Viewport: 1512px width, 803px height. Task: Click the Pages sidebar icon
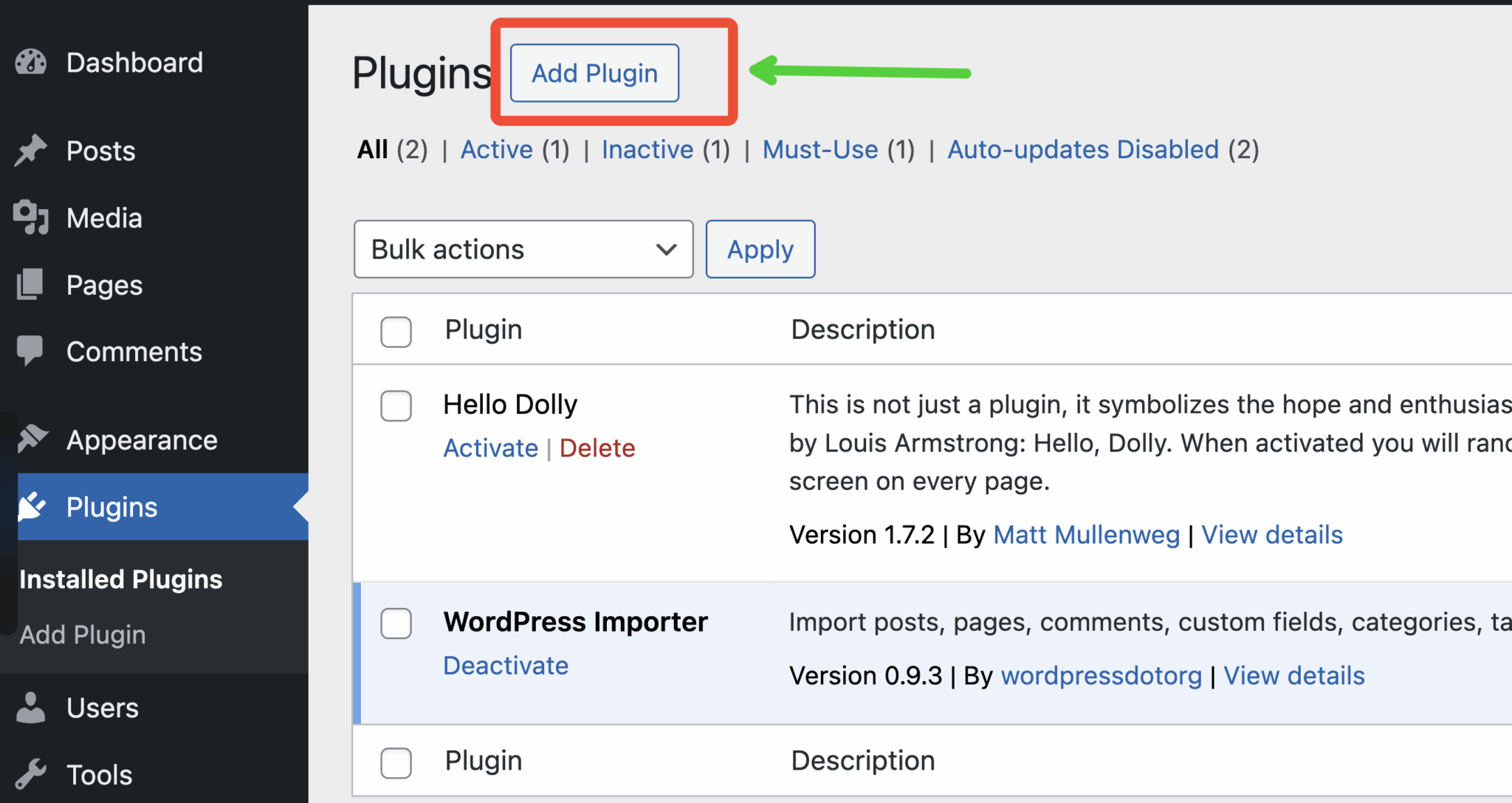click(x=31, y=284)
